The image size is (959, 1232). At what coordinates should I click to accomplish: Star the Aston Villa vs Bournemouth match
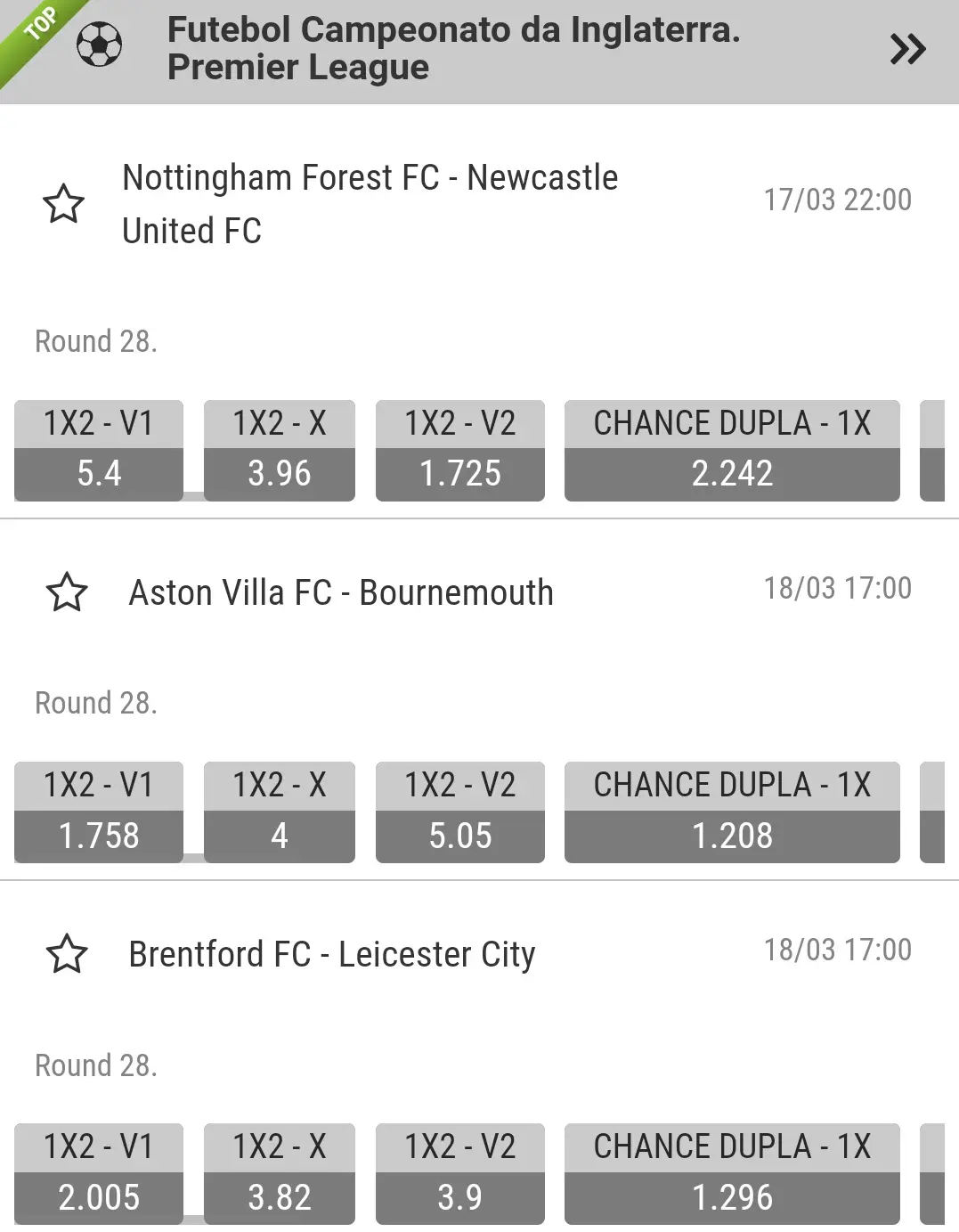67,592
